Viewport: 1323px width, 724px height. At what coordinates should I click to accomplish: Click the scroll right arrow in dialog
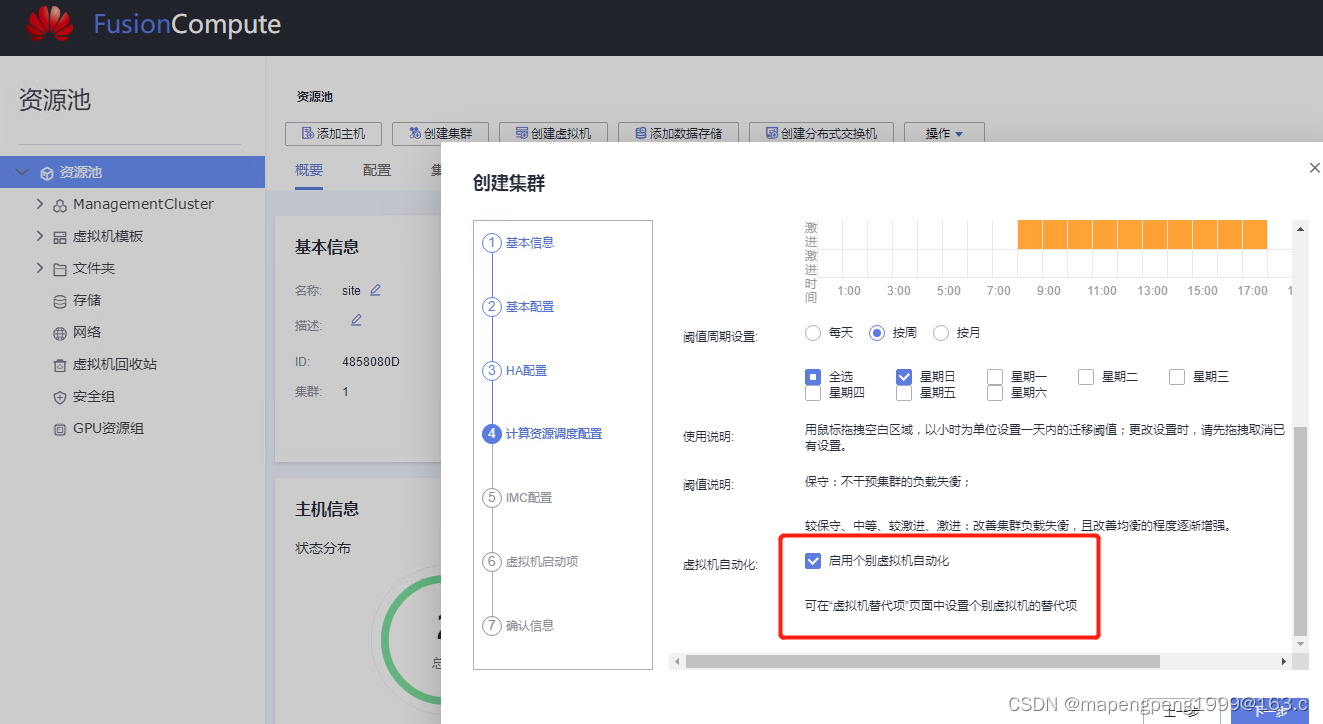[x=1284, y=662]
